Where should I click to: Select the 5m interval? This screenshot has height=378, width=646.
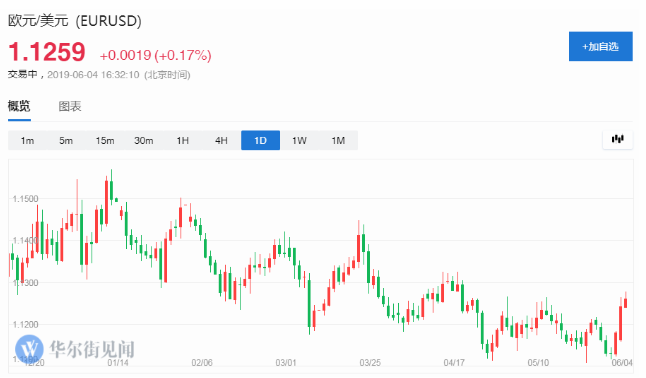click(66, 141)
